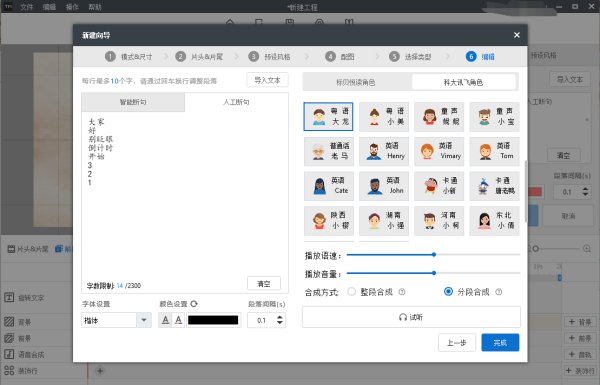Viewport: 600px width, 385px height.
Task: Click the blue 完成 button
Action: coord(500,343)
